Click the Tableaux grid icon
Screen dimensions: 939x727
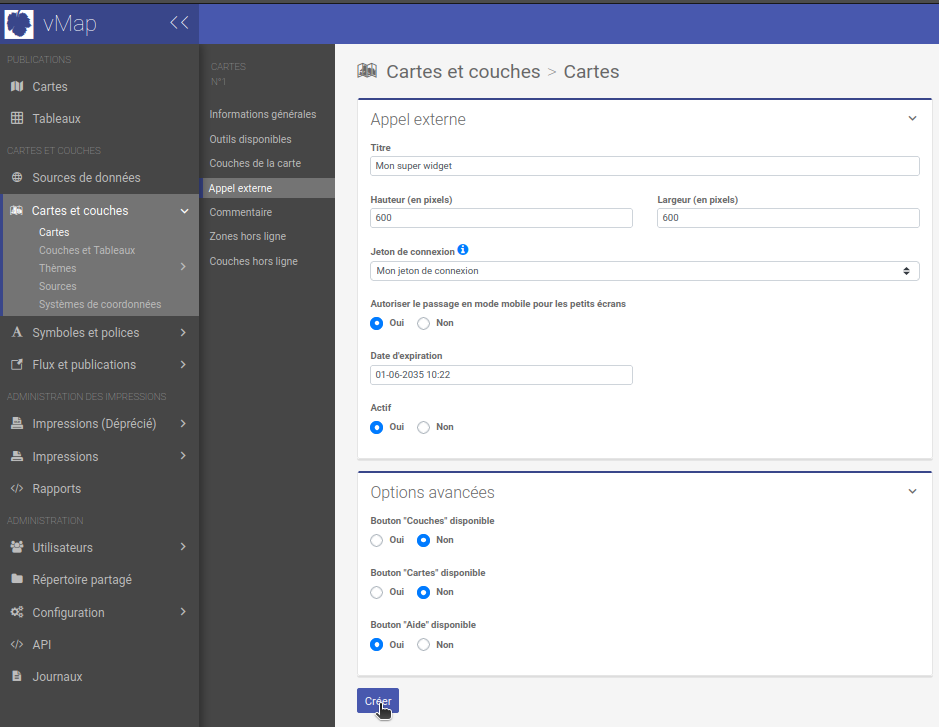click(17, 119)
